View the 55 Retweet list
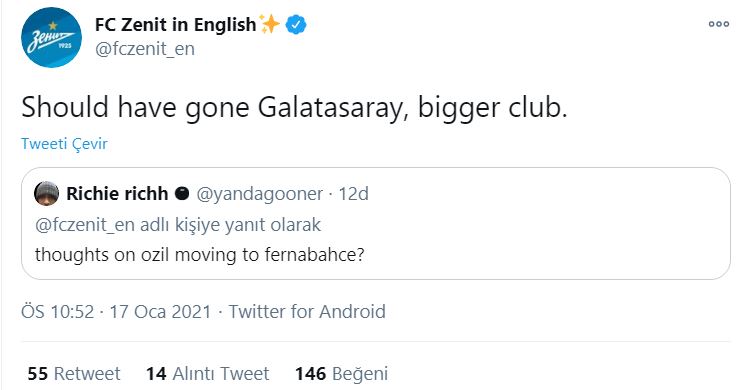749x390 pixels. 74,373
